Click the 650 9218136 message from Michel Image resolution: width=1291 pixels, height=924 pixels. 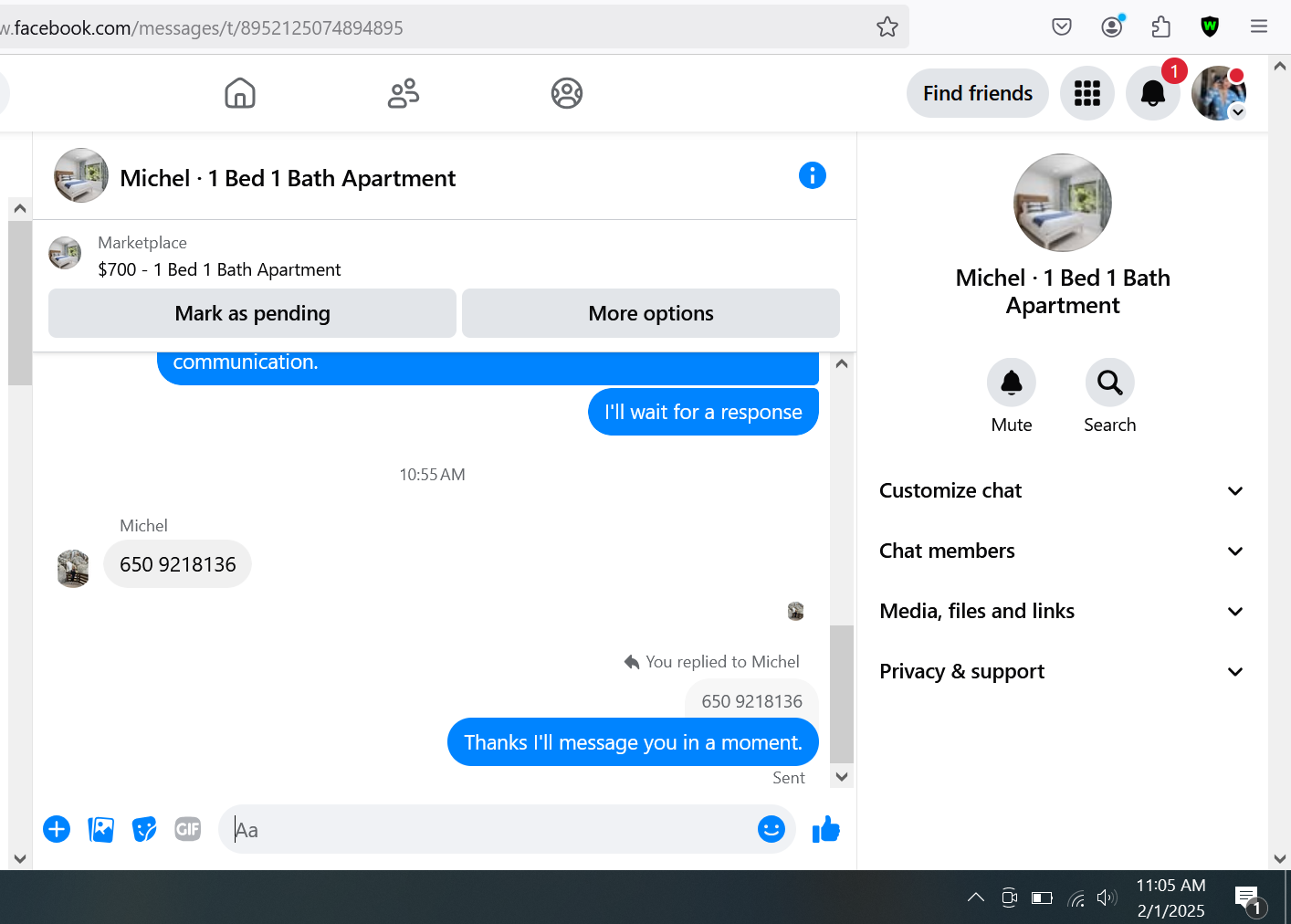pos(178,564)
